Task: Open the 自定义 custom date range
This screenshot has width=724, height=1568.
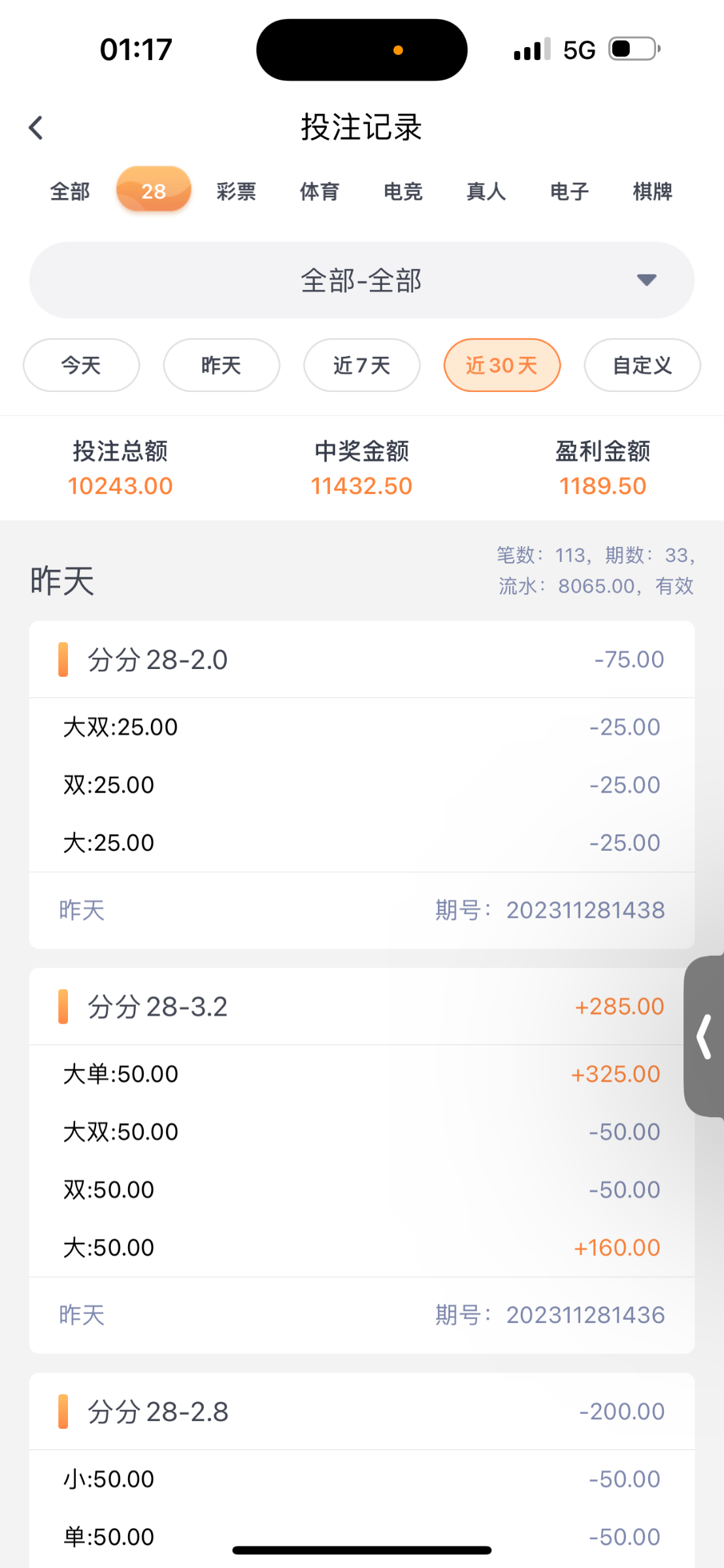Action: coord(642,365)
